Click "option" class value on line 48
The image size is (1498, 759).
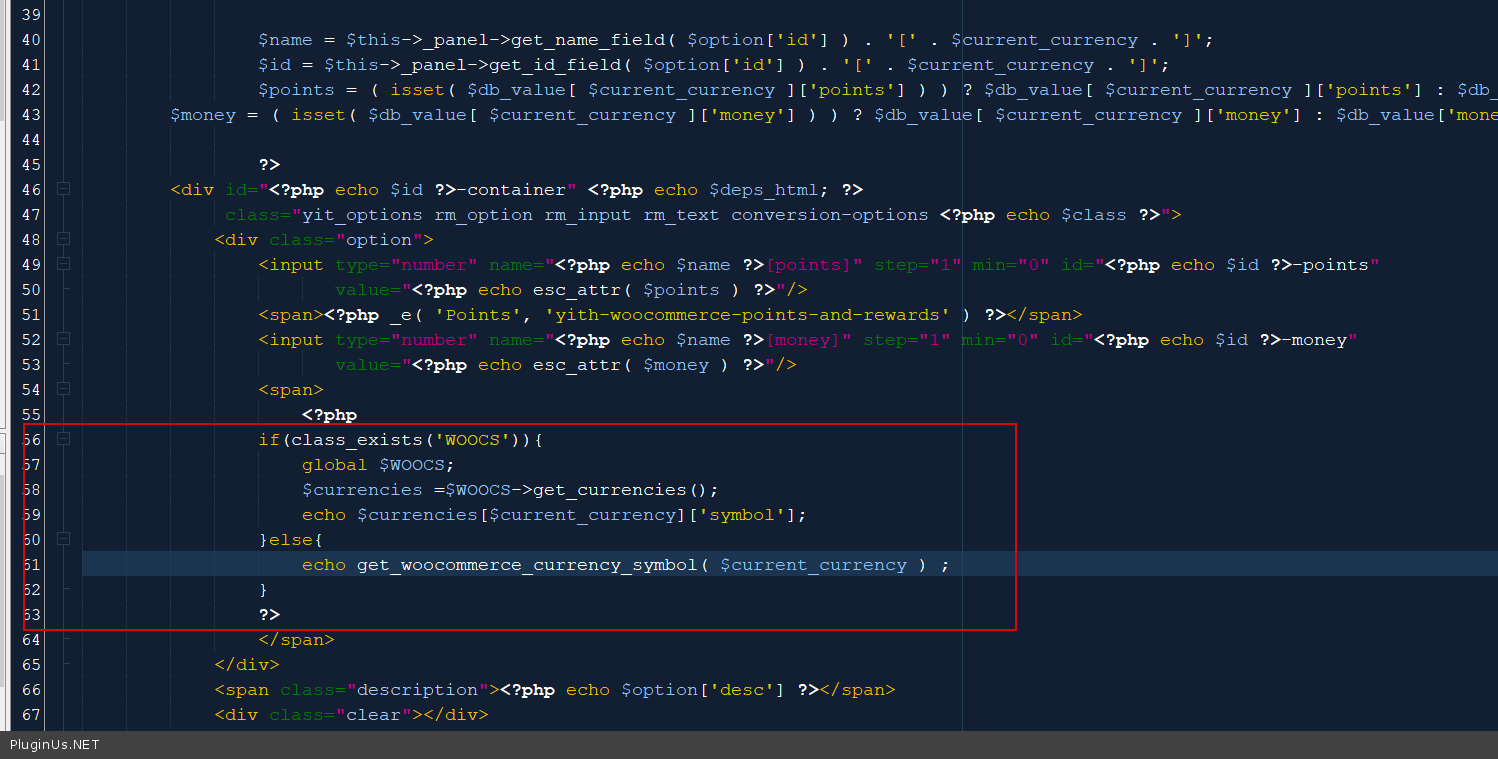coord(380,240)
